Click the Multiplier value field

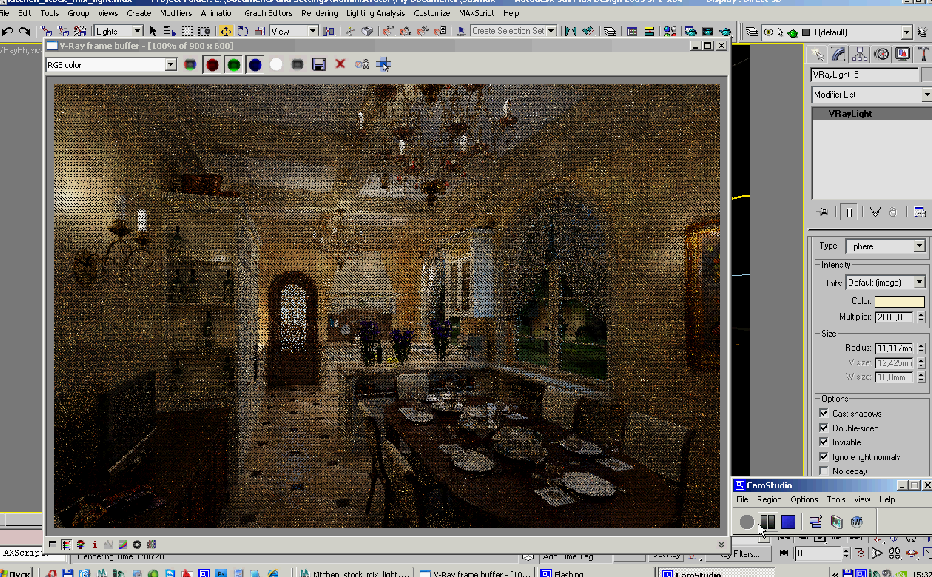click(894, 317)
